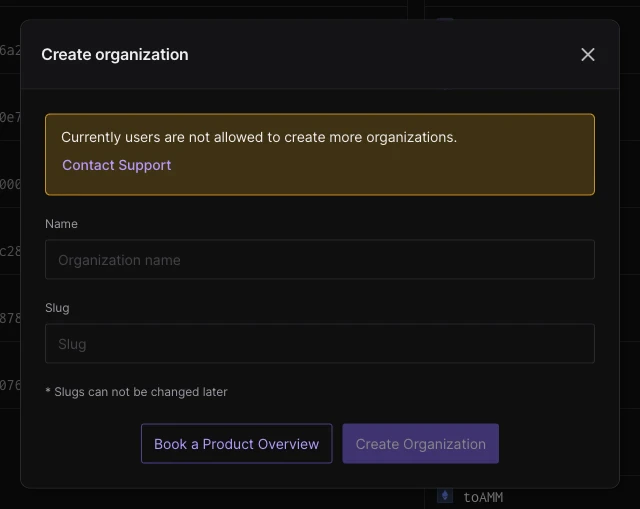Click the Slug field label
This screenshot has height=509, width=640.
(x=57, y=308)
